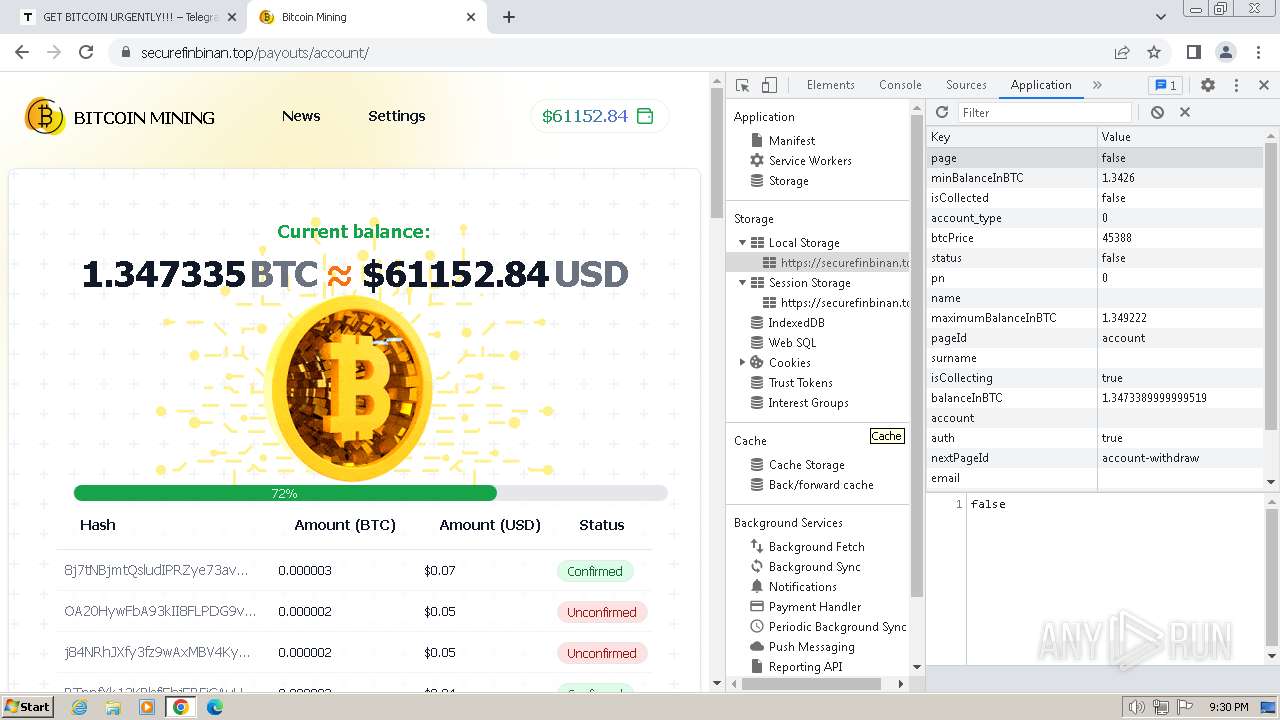Show more DevTools tabs chevron

click(x=1097, y=85)
